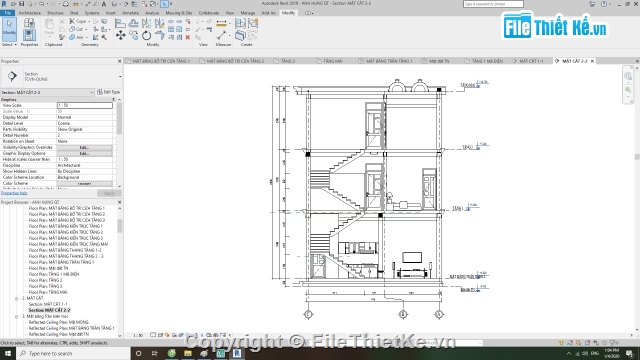Image resolution: width=640 pixels, height=360 pixels.
Task: Click the Cope geometry tool
Action: (78, 21)
